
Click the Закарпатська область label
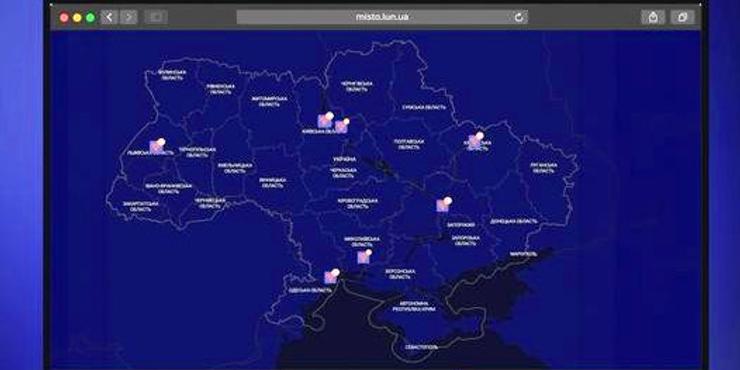tap(141, 207)
